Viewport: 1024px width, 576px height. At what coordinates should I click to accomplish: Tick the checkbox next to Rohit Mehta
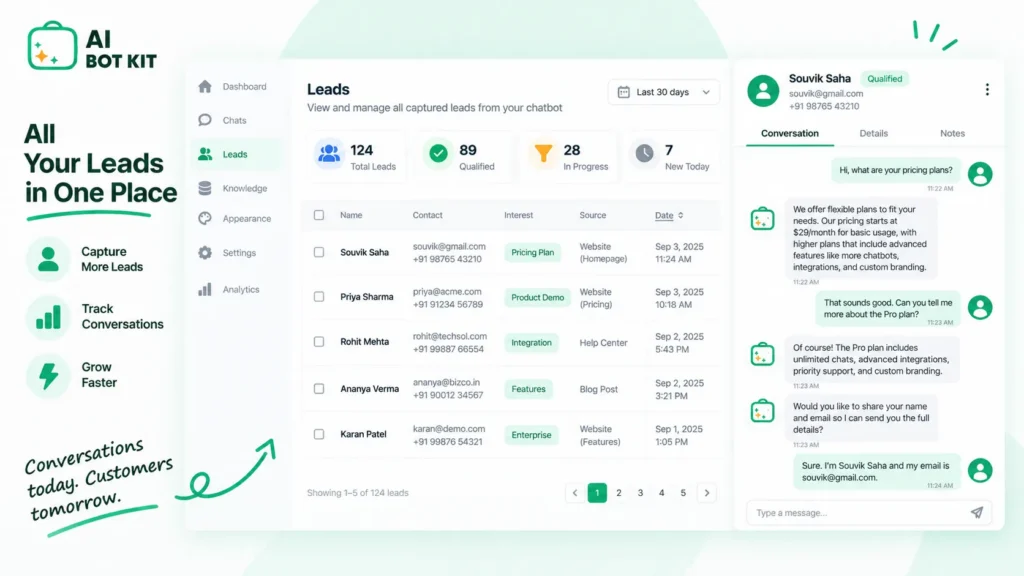[x=319, y=342]
